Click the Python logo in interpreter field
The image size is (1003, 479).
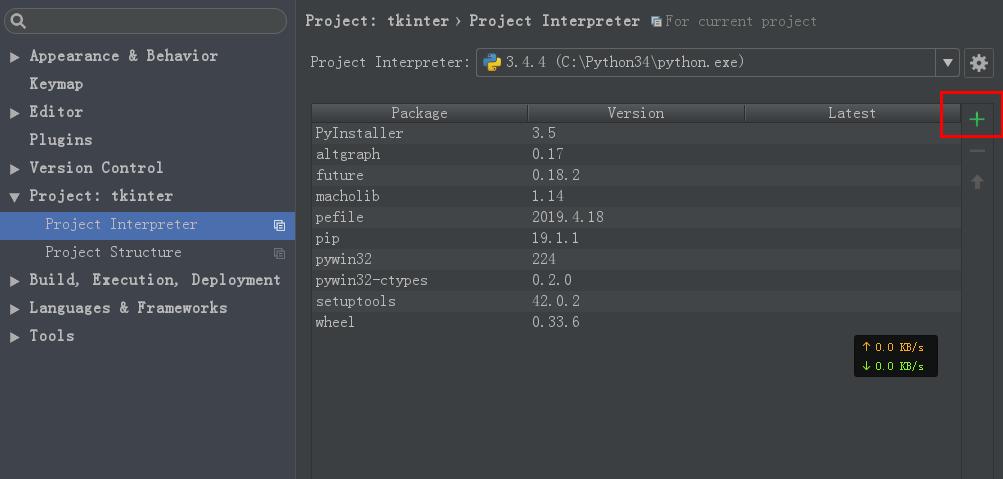492,63
